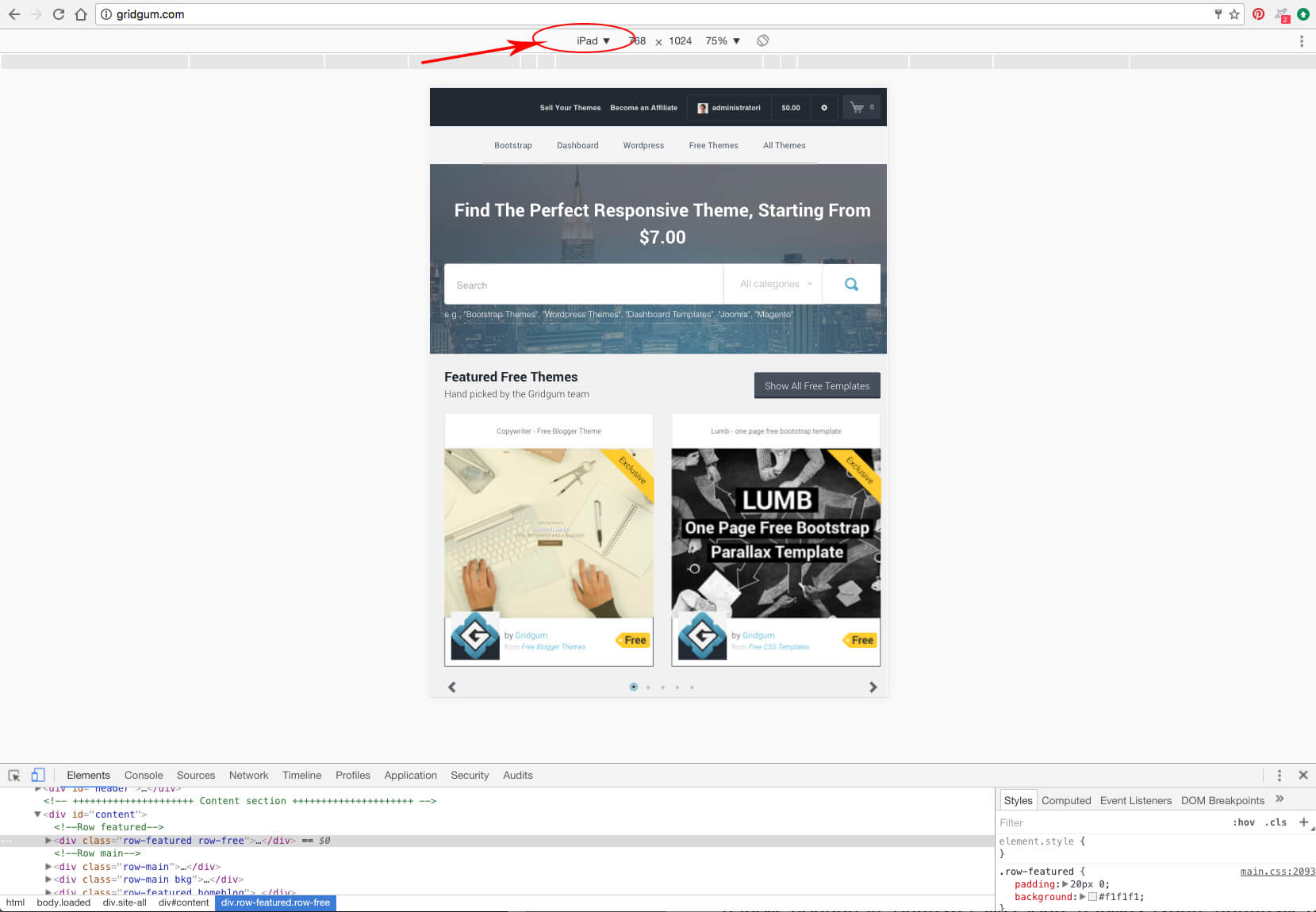Click the $0.00 balance button
This screenshot has width=1316, height=912.
(791, 108)
